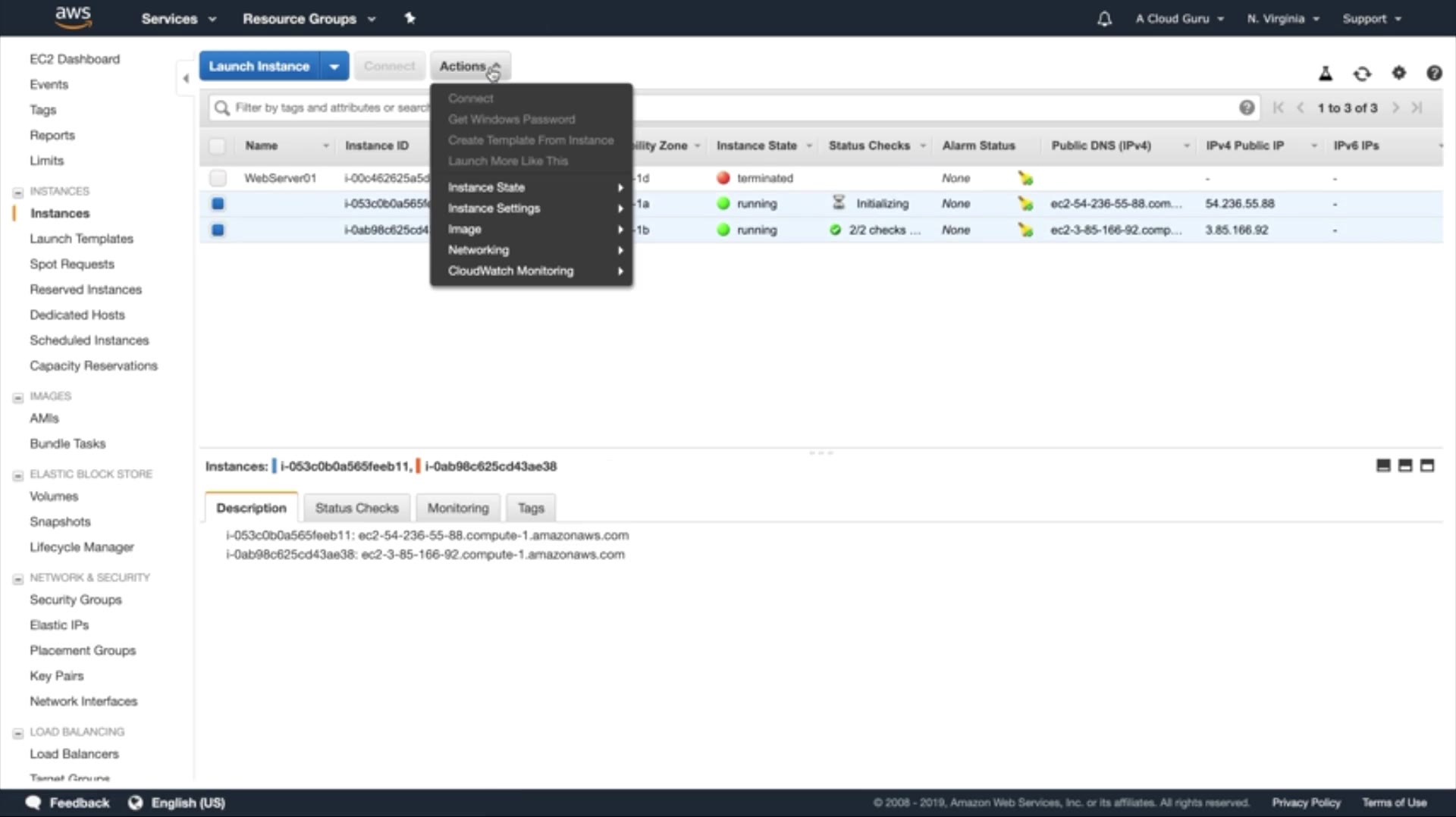This screenshot has width=1456, height=817.
Task: Close the Actions menu button
Action: click(470, 66)
